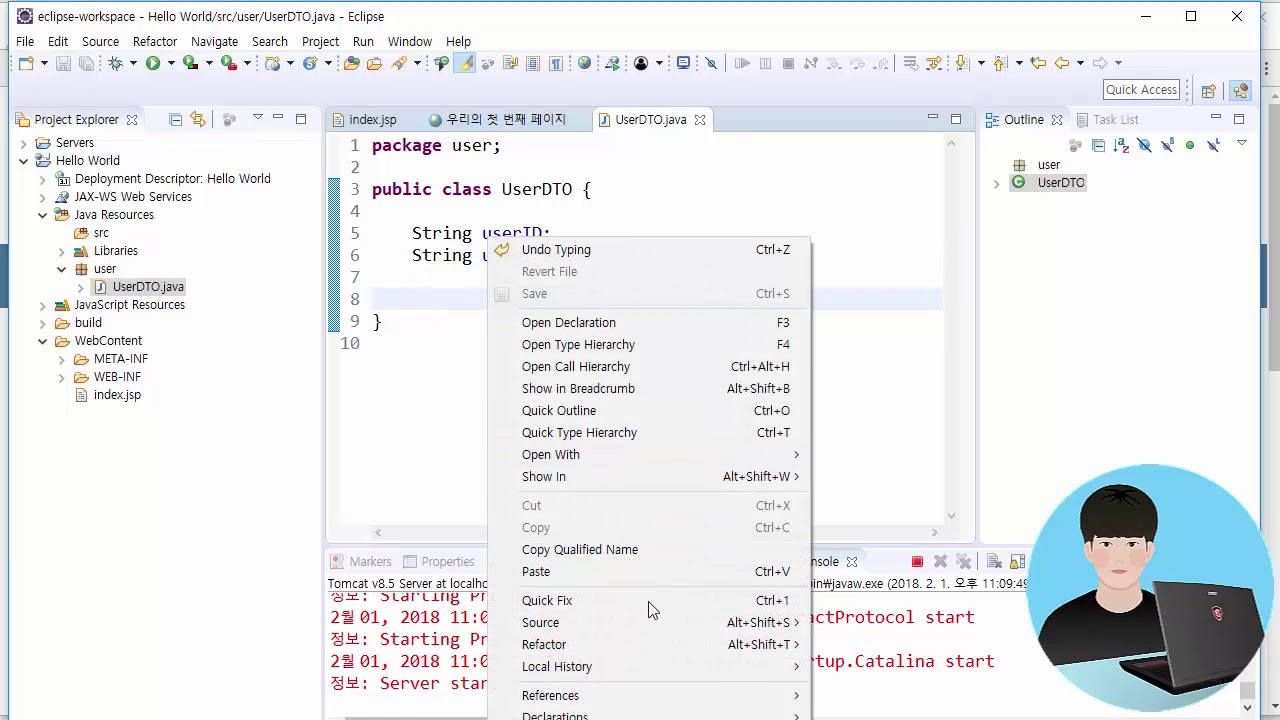Open the Markers view tab
Image resolution: width=1280 pixels, height=720 pixels.
(361, 562)
